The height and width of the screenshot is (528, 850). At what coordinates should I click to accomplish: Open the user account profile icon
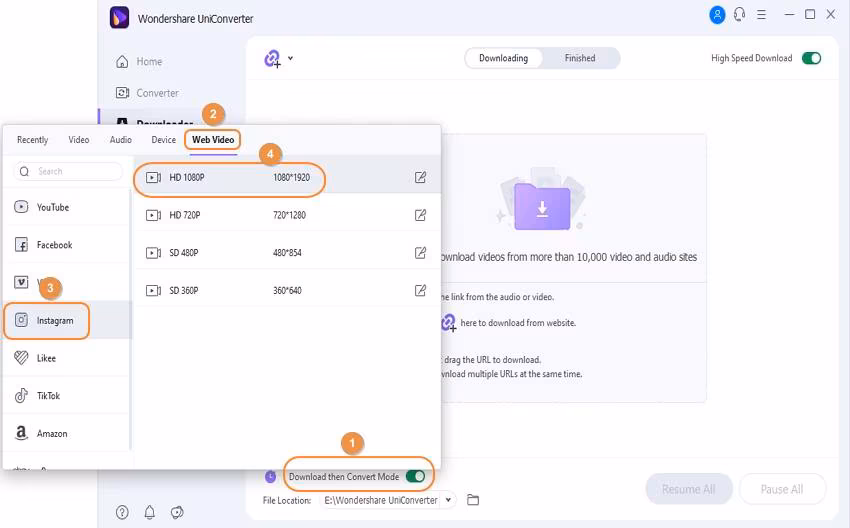coord(717,15)
